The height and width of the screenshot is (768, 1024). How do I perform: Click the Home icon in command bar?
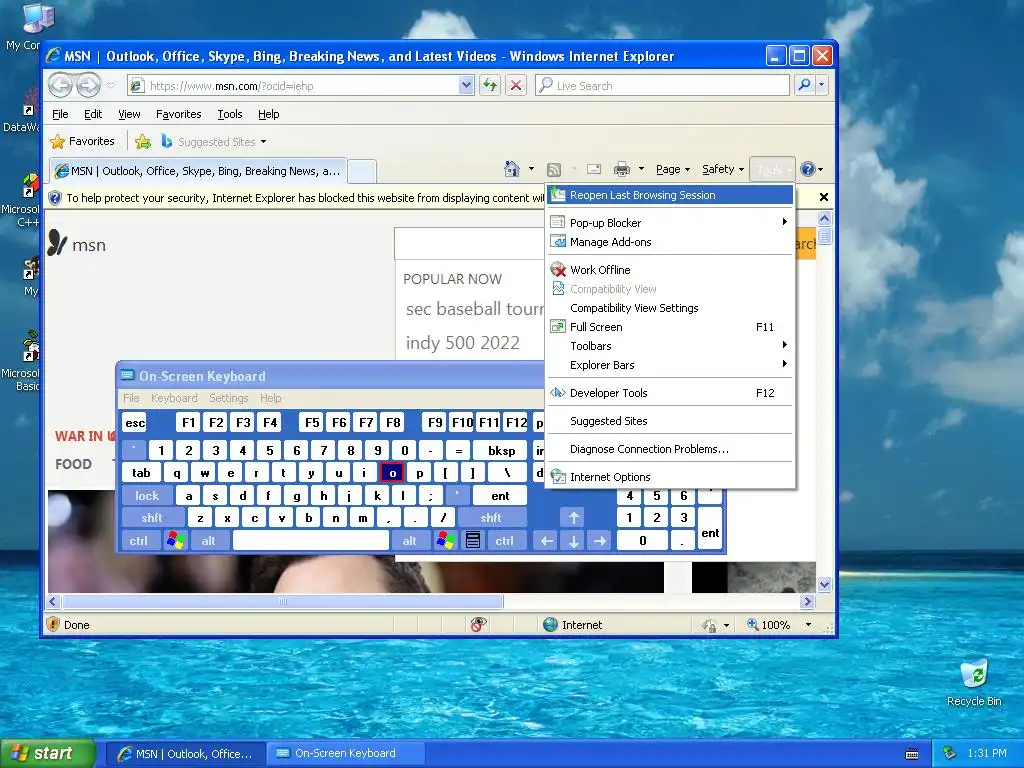(512, 169)
